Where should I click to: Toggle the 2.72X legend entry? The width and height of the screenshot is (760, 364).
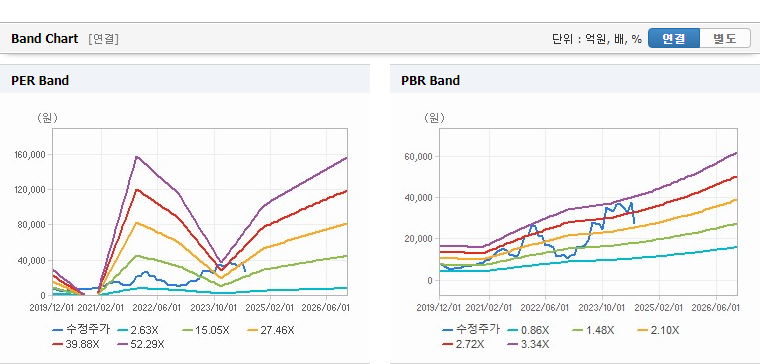(462, 344)
